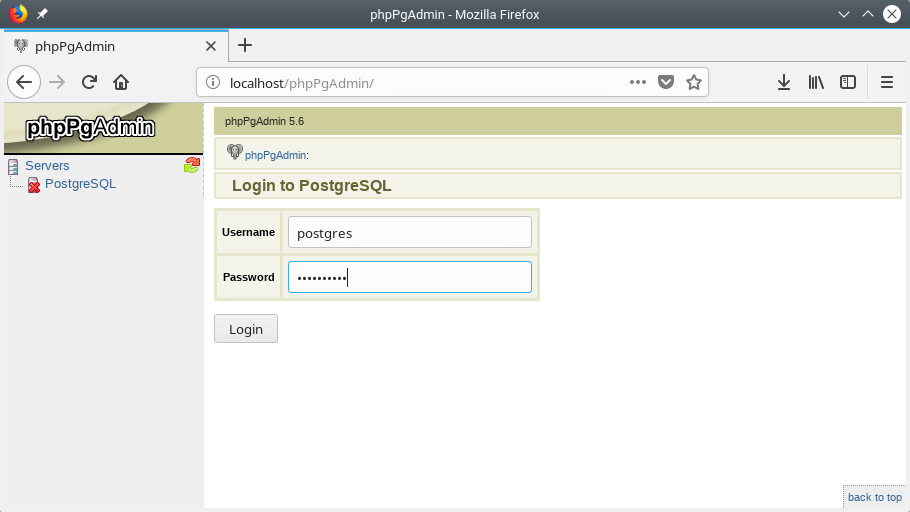Open a new browser tab
910x512 pixels.
tap(245, 45)
